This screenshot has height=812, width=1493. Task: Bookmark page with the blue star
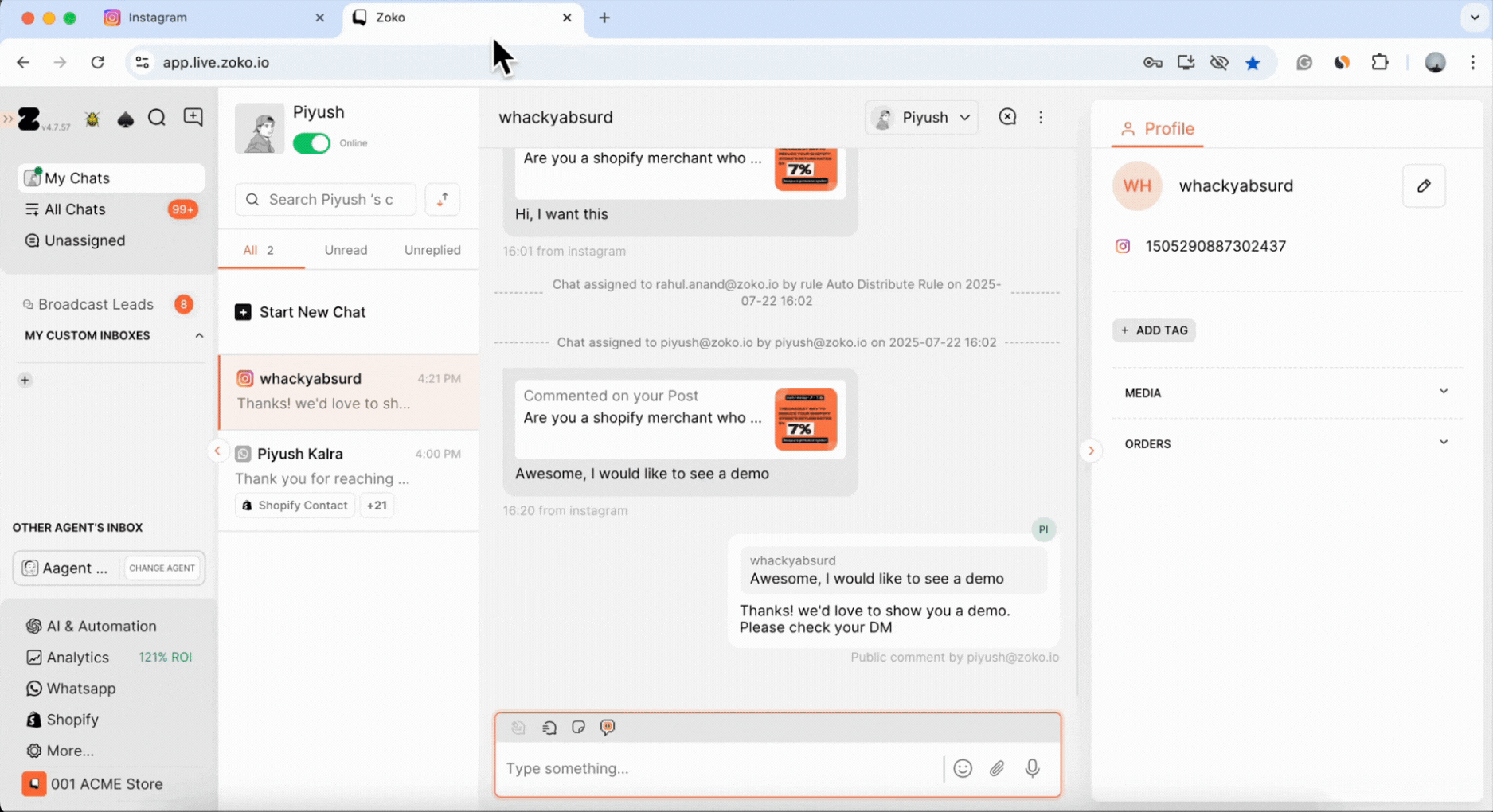point(1253,63)
